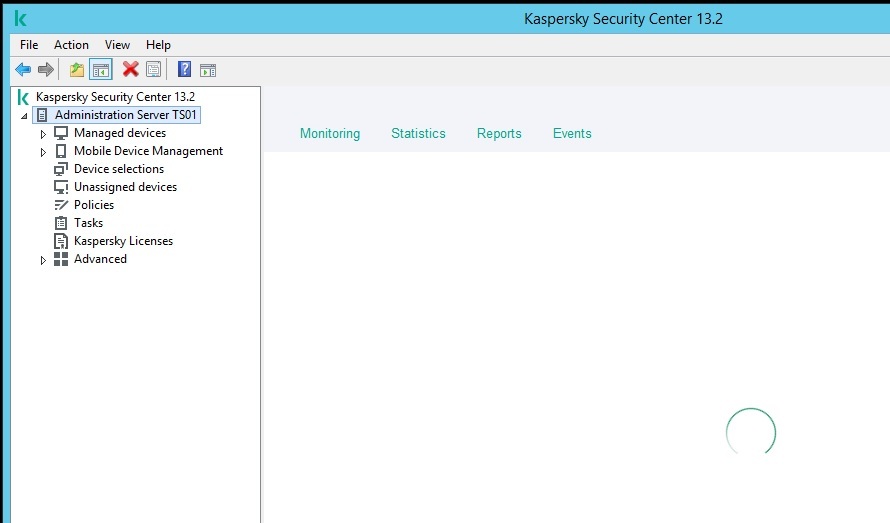Click the Device selections icon

click(x=61, y=169)
